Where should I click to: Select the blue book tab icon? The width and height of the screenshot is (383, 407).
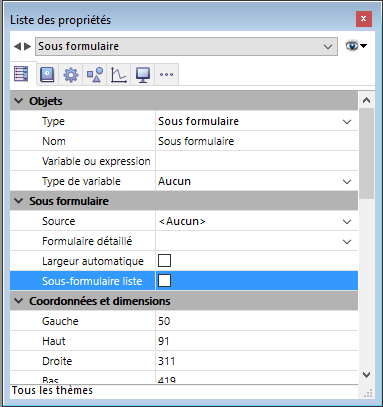(x=47, y=74)
